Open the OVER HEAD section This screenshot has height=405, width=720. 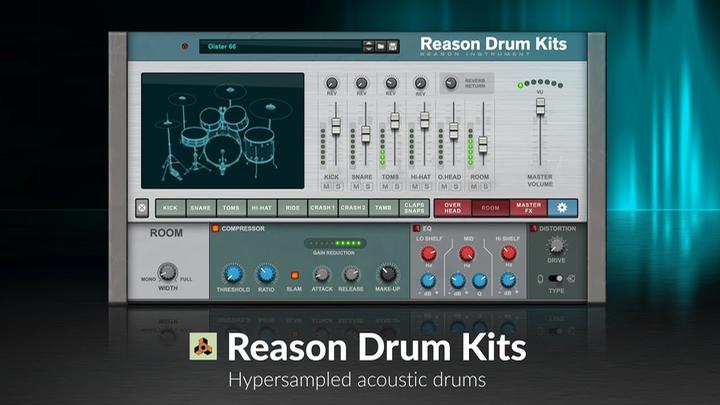[x=453, y=208]
